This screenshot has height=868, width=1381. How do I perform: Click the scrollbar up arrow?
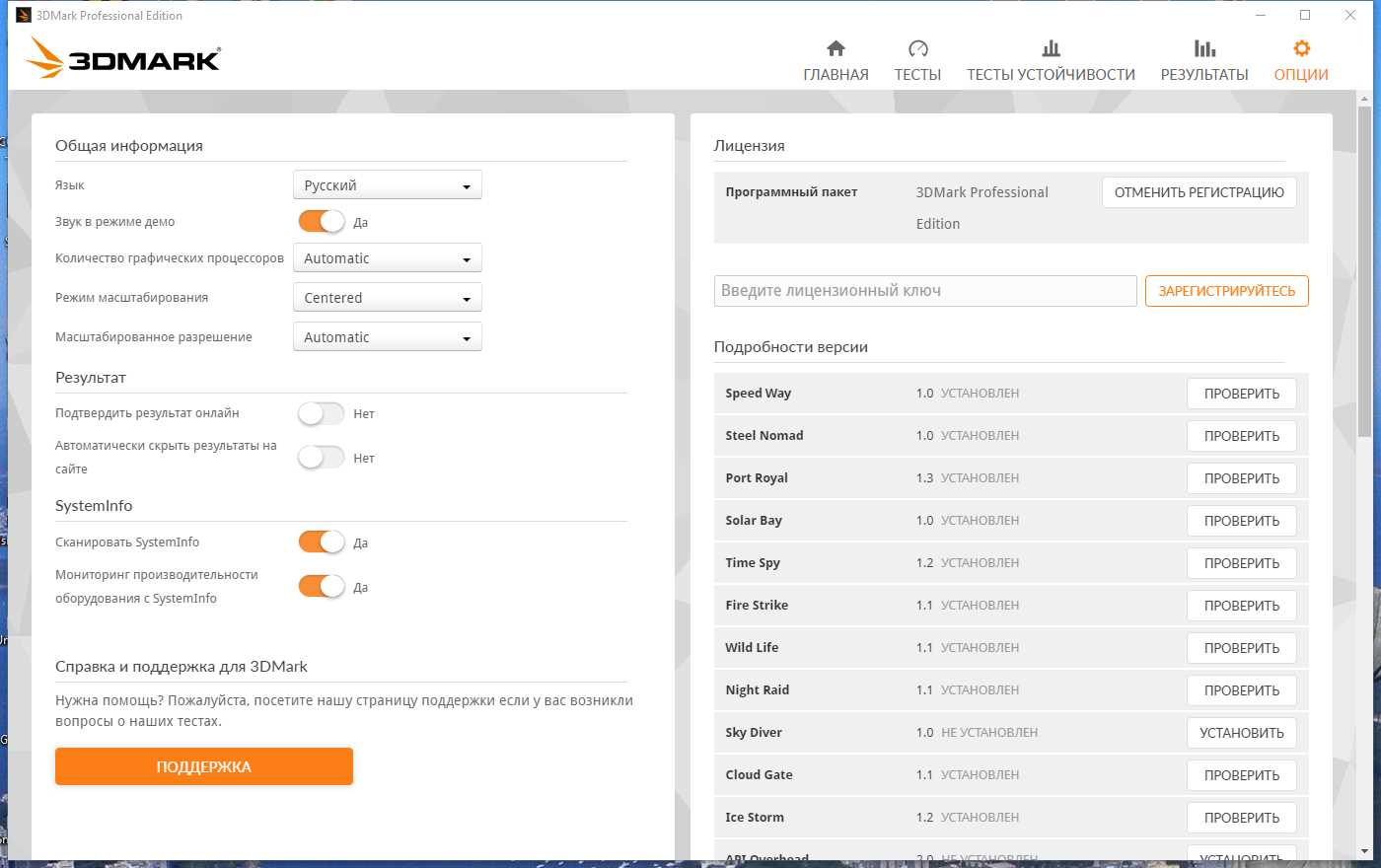point(1365,99)
